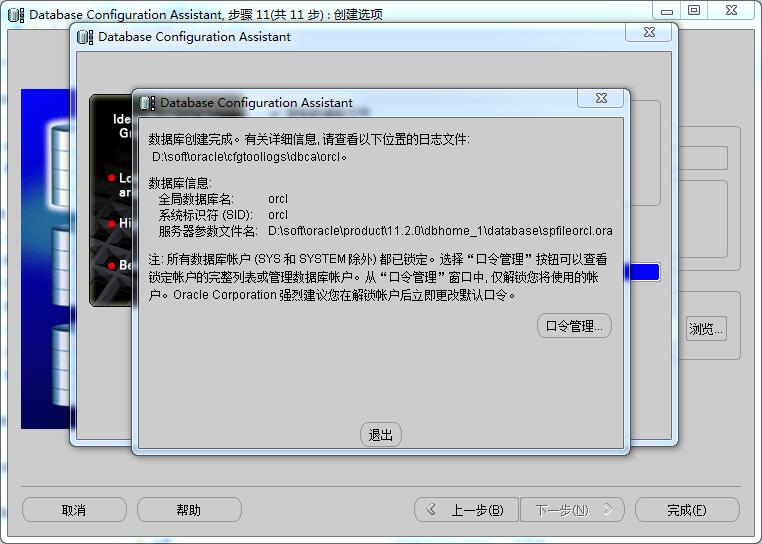Click the 退出 exit button
The image size is (762, 544).
pyautogui.click(x=381, y=435)
